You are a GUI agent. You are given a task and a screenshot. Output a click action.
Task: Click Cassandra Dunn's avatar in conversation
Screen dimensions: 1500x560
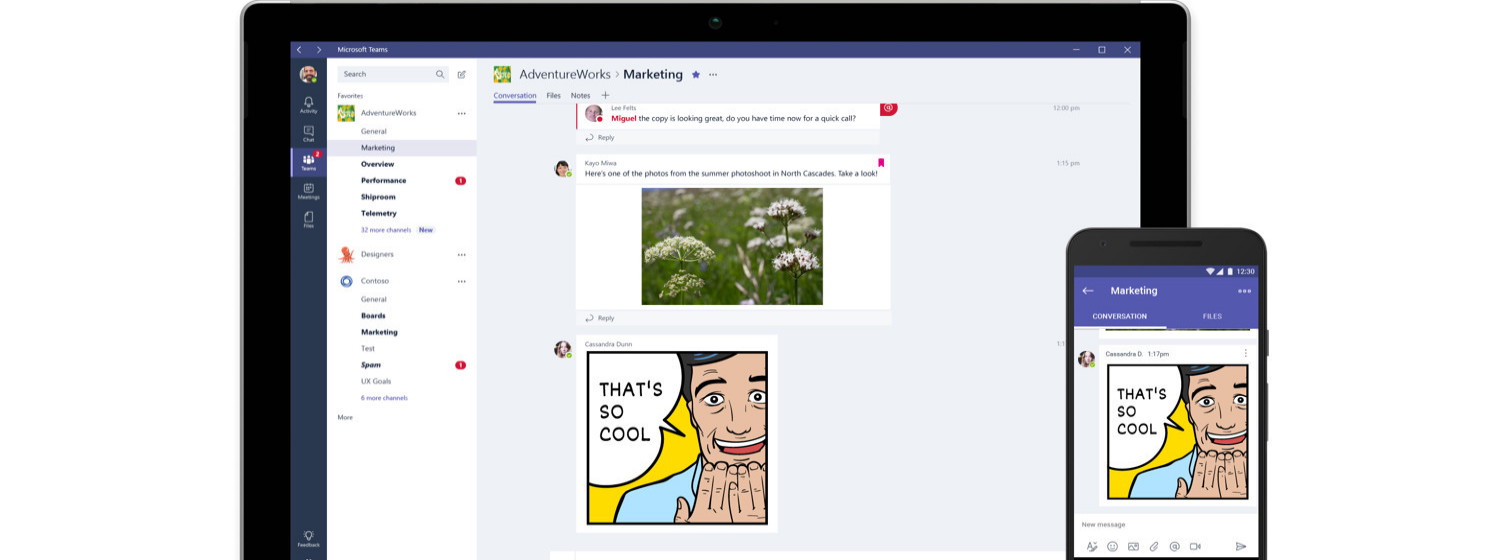563,349
